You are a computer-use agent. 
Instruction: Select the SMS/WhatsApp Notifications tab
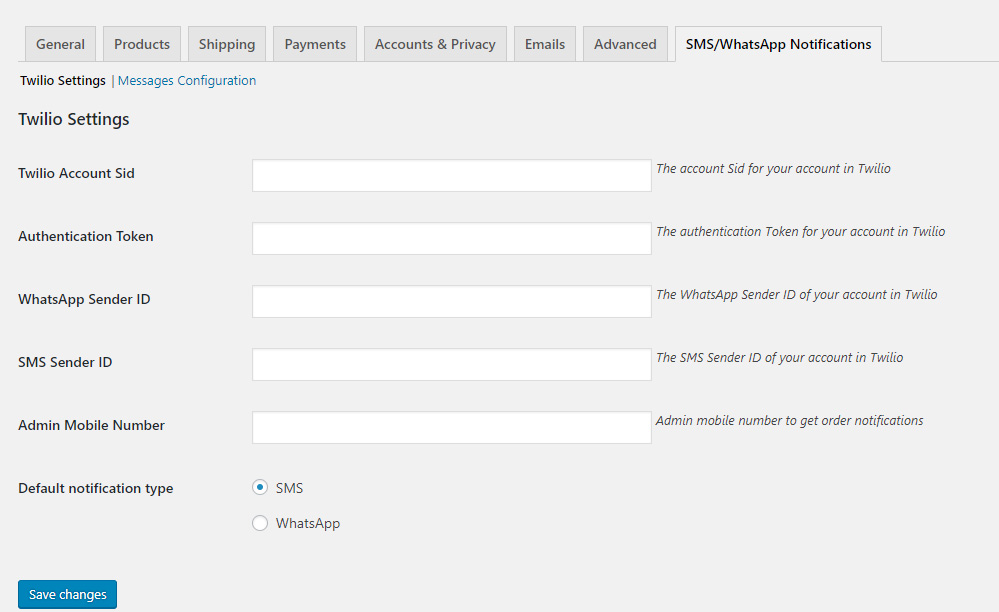[x=779, y=44]
